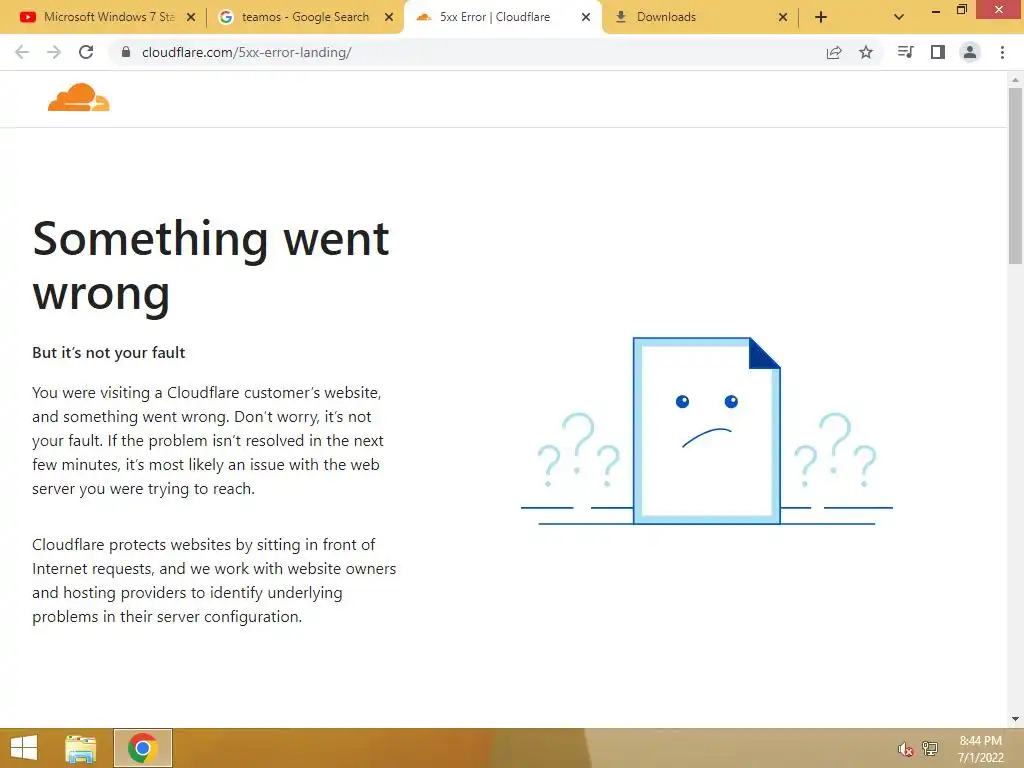Minimize the Chrome window
This screenshot has height=768, width=1024.
[x=936, y=10]
